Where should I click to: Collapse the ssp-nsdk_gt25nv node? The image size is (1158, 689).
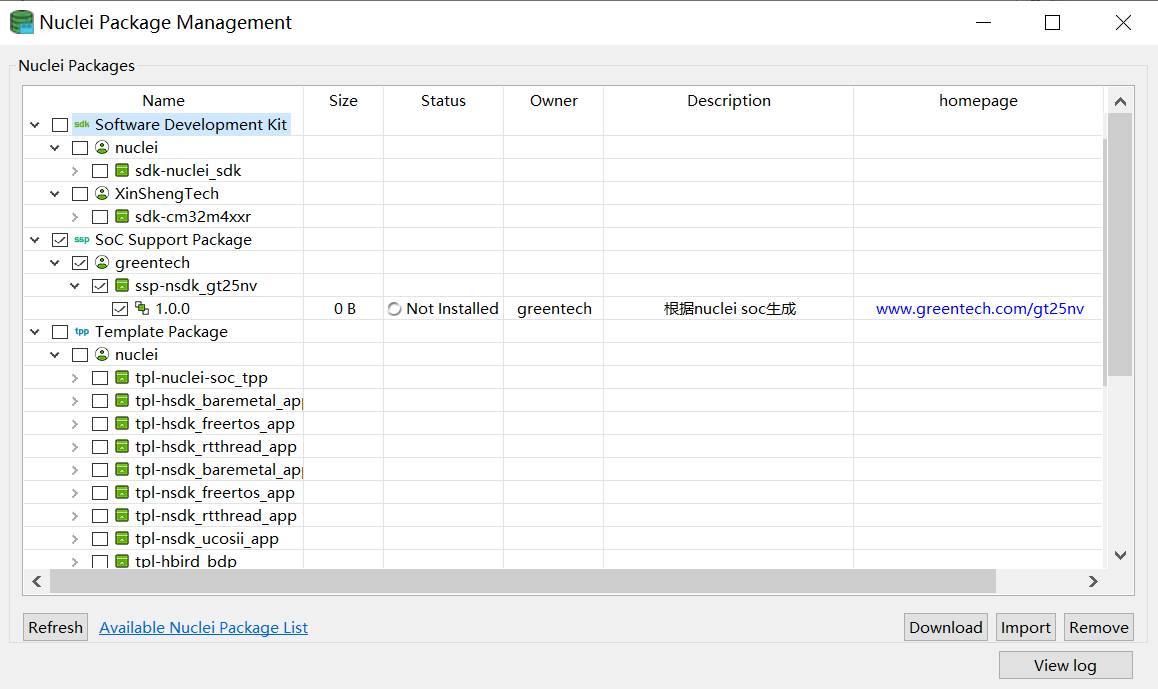75,286
